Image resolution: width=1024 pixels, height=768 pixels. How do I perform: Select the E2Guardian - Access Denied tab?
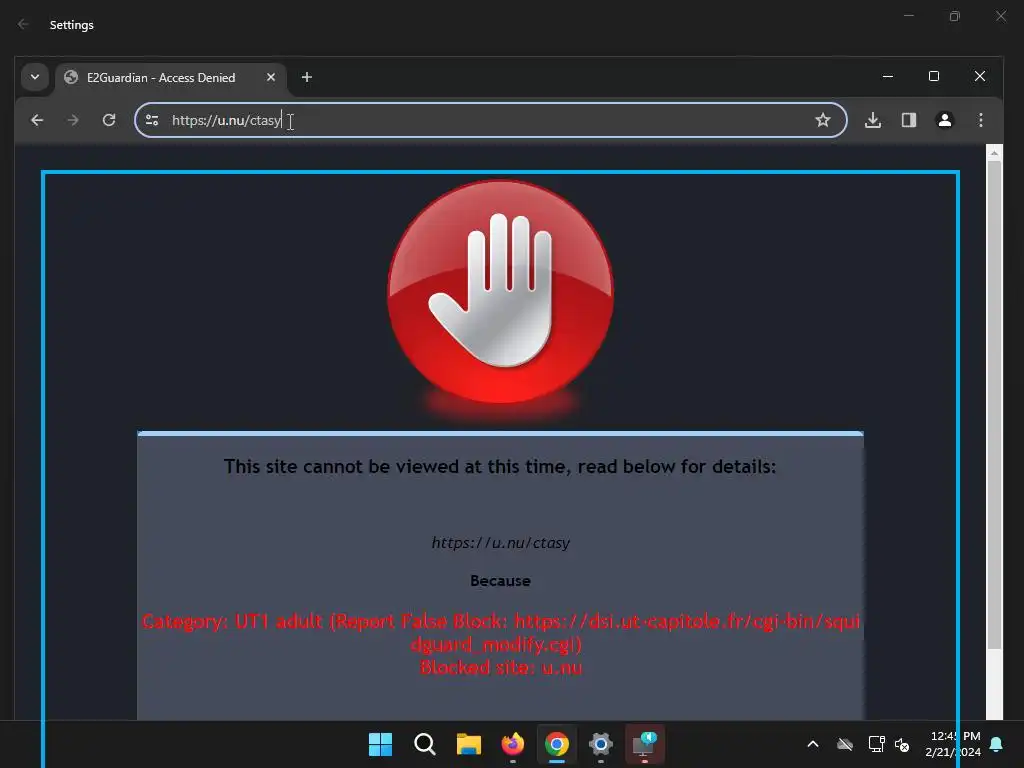click(x=171, y=78)
